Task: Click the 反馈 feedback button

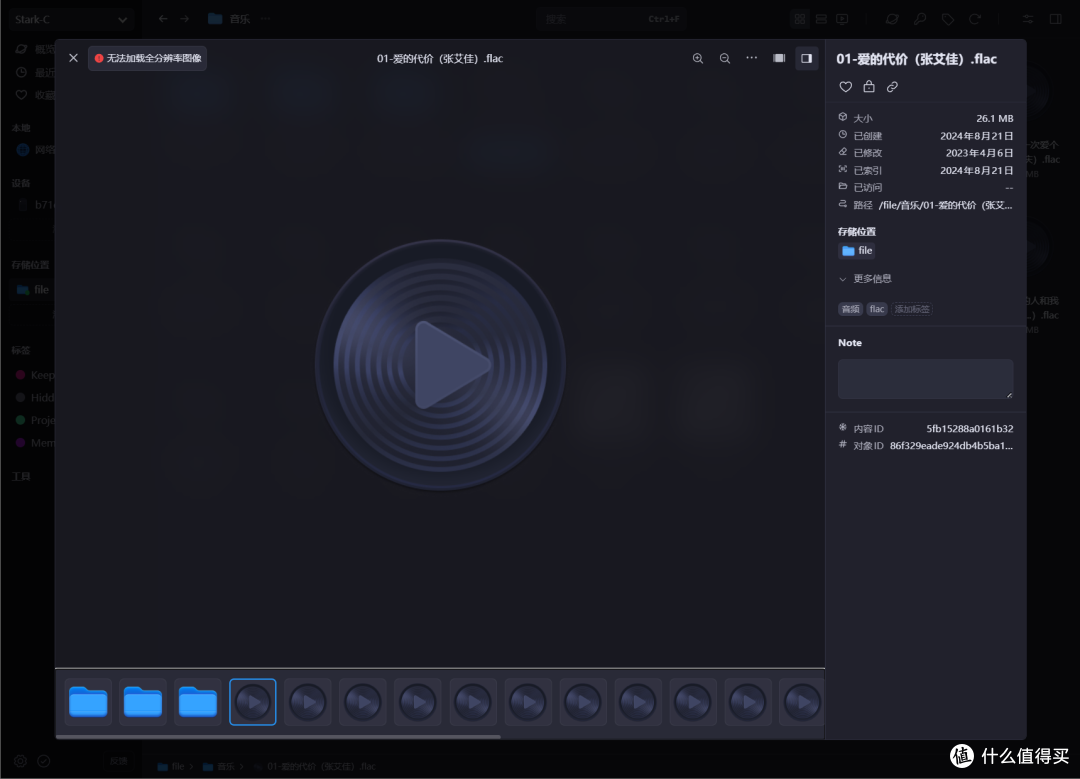Action: (118, 761)
